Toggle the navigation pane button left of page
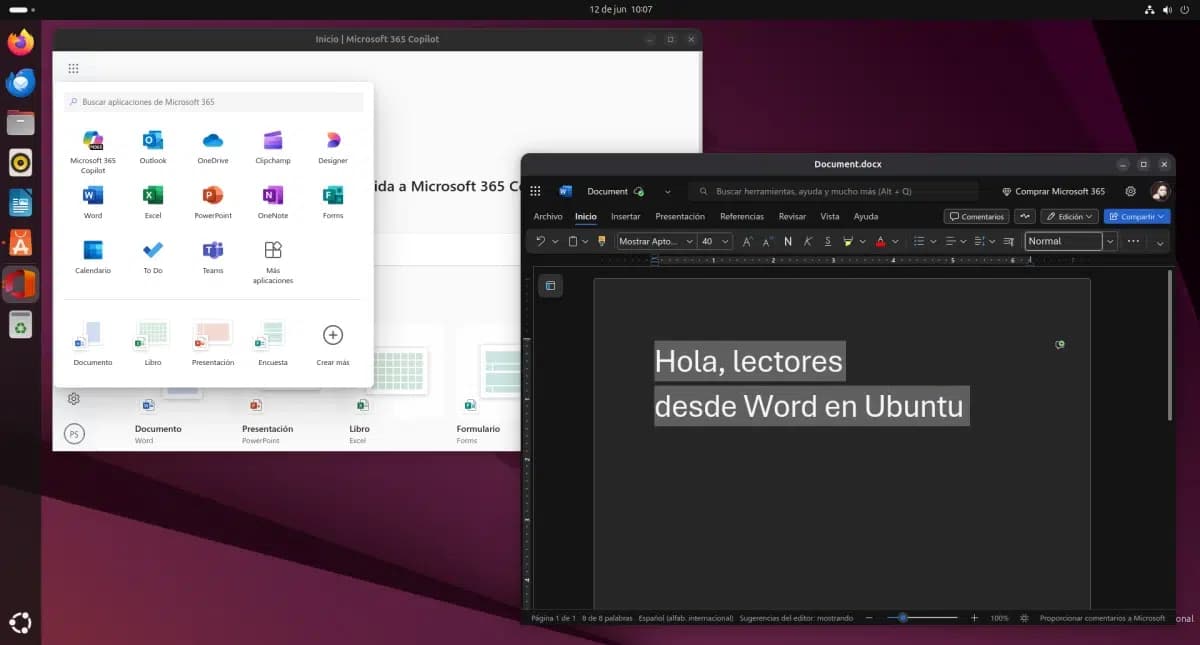Screen dimensions: 1200x645 (x=550, y=286)
